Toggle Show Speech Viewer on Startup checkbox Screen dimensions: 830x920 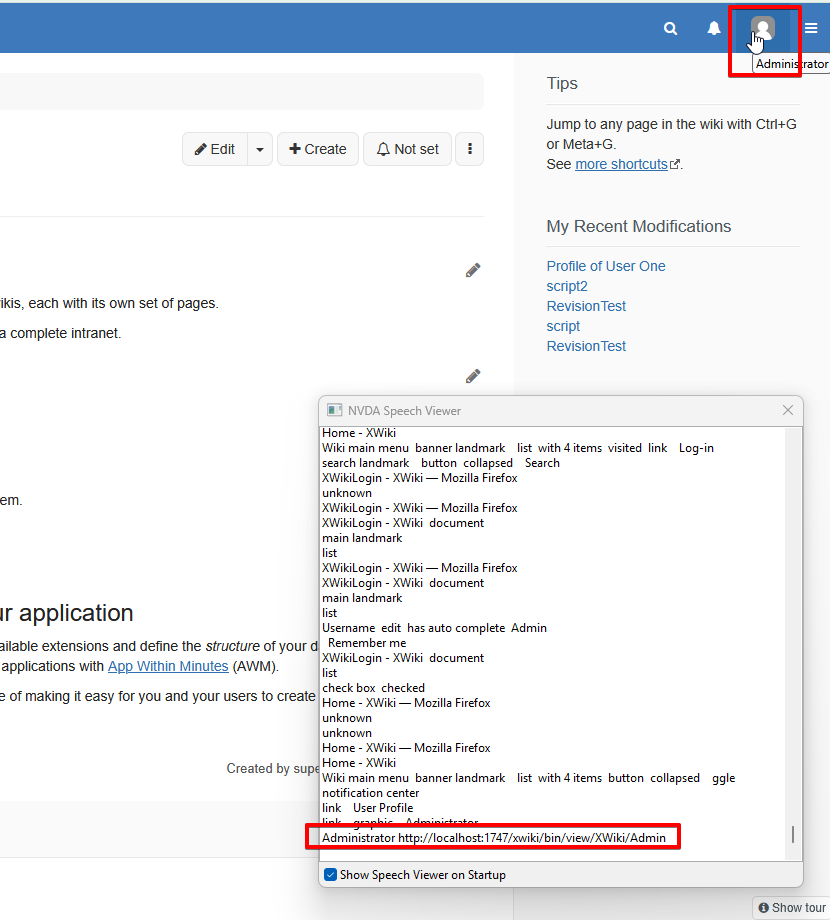(x=331, y=875)
